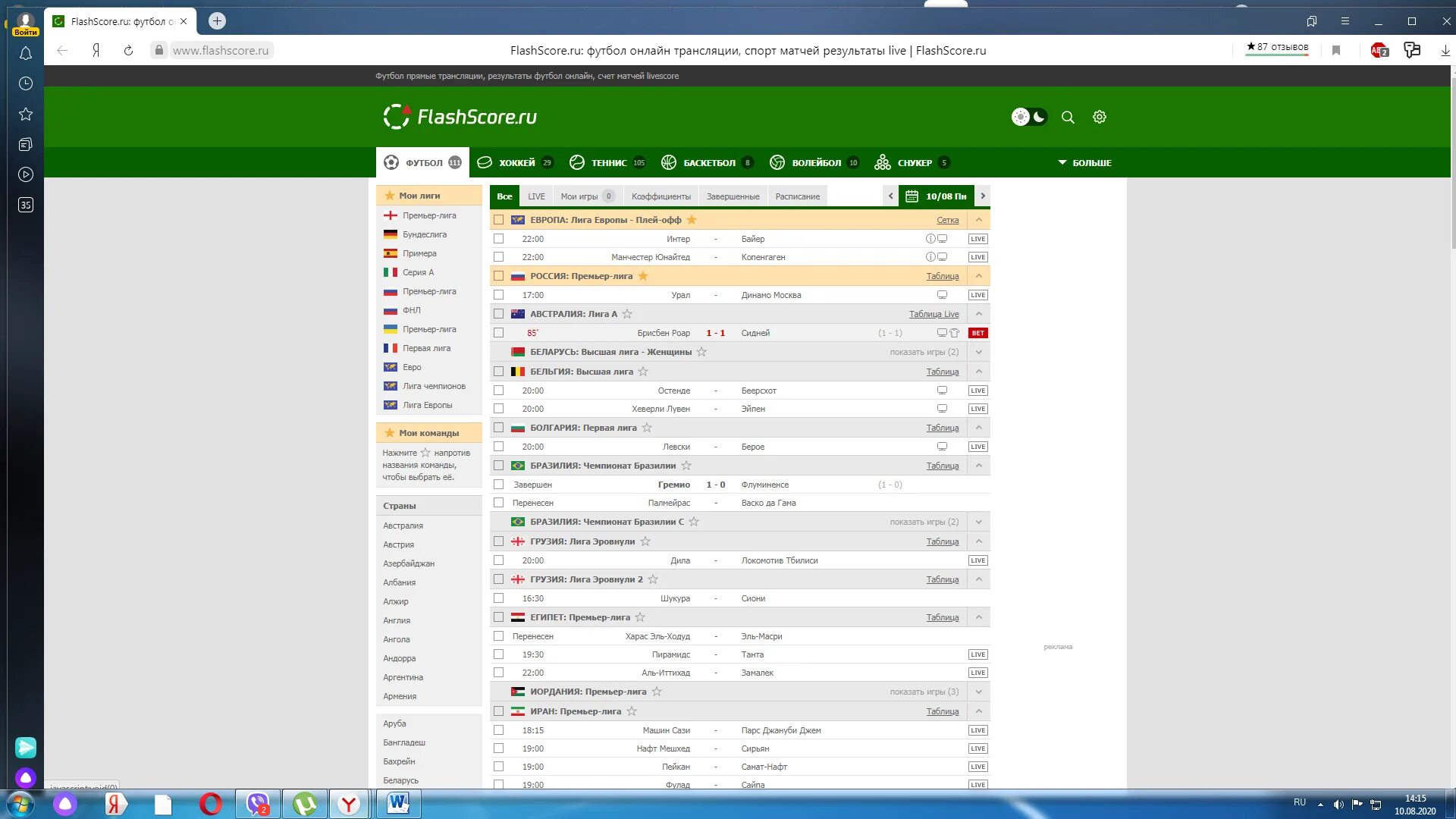Unfavorite the Лига Европы star
This screenshot has height=819, width=1456.
(692, 220)
